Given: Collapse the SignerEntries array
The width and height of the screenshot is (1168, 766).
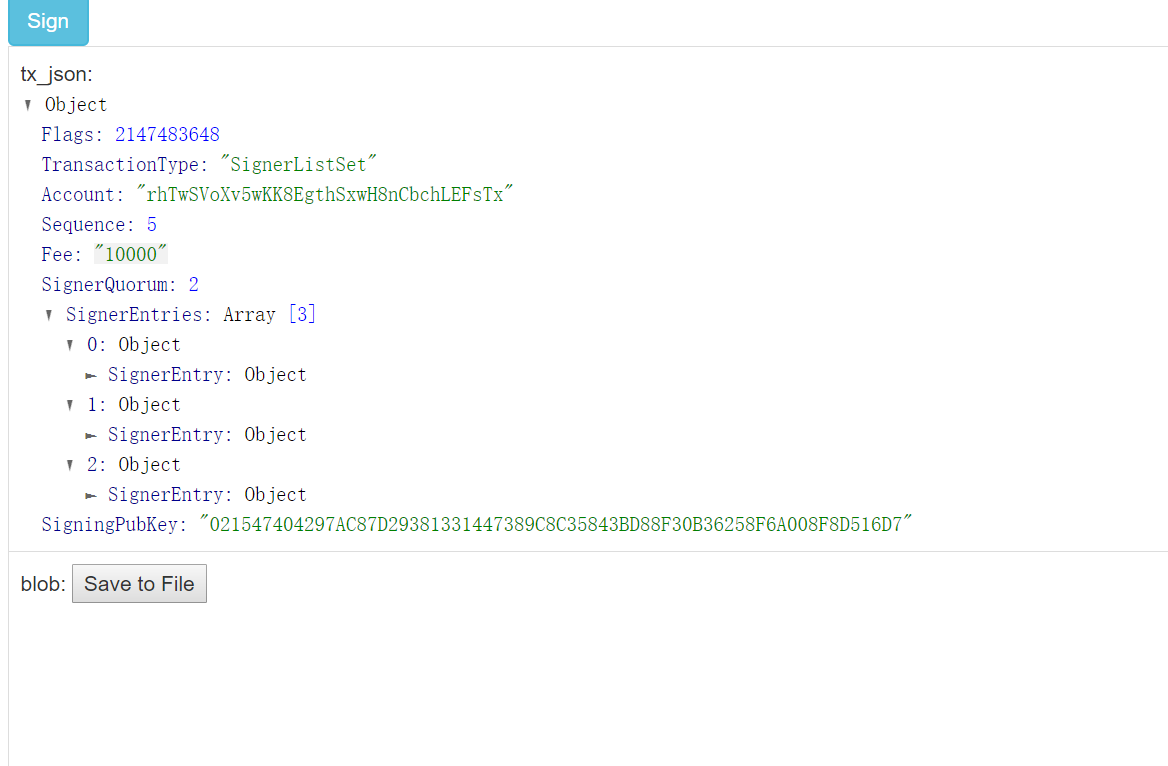Looking at the screenshot, I should point(48,314).
